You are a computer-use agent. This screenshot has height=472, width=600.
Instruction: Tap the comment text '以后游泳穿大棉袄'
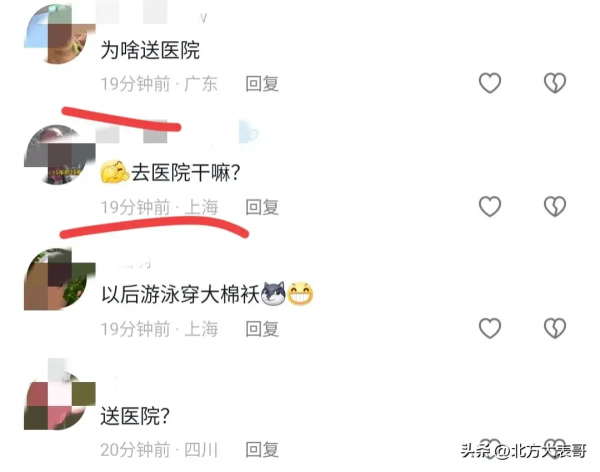pyautogui.click(x=180, y=294)
